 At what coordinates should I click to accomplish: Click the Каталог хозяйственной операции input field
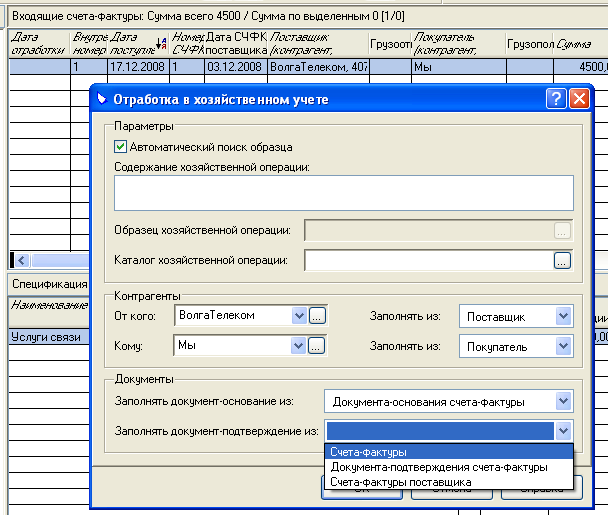[429, 260]
